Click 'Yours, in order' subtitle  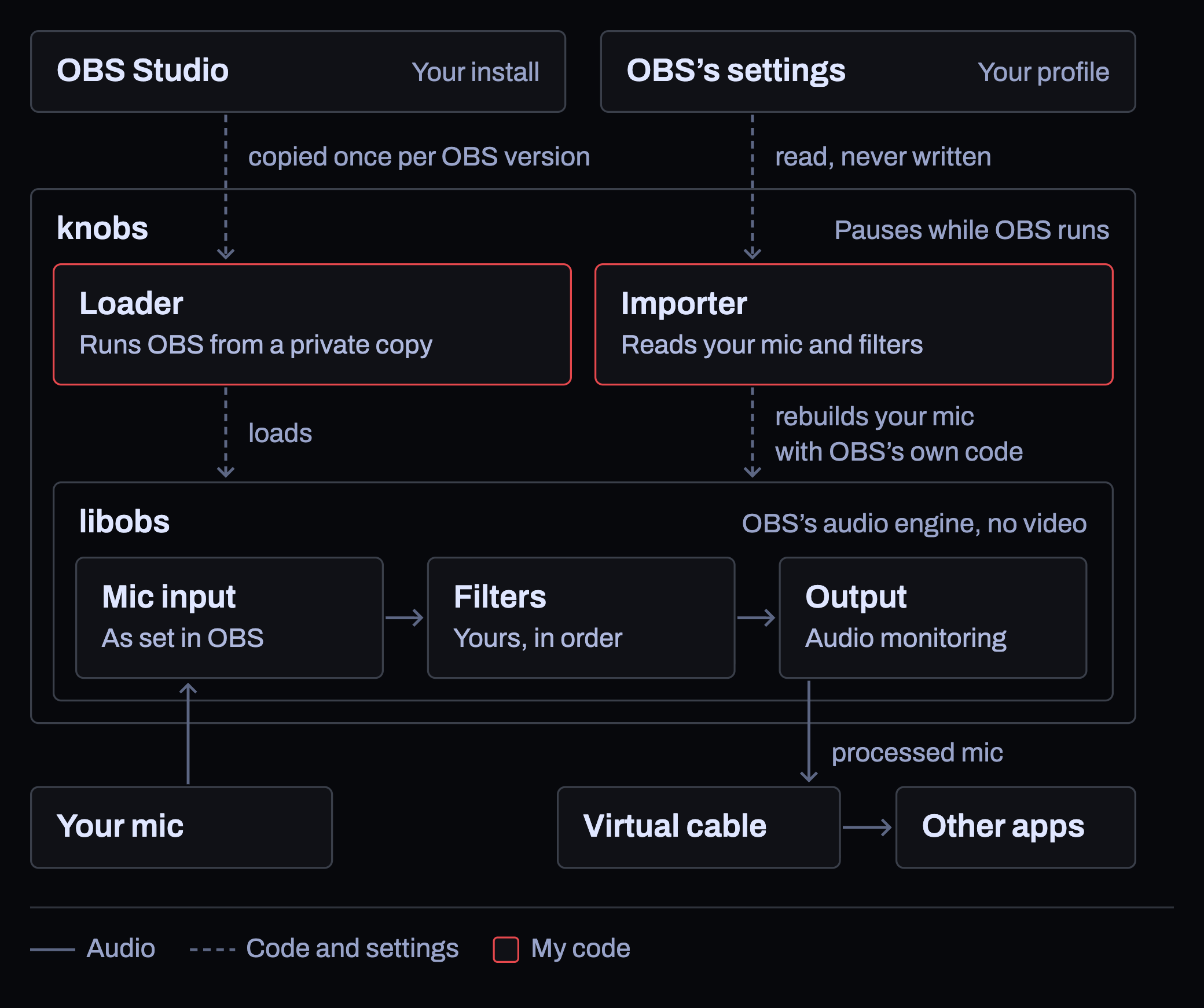click(538, 638)
